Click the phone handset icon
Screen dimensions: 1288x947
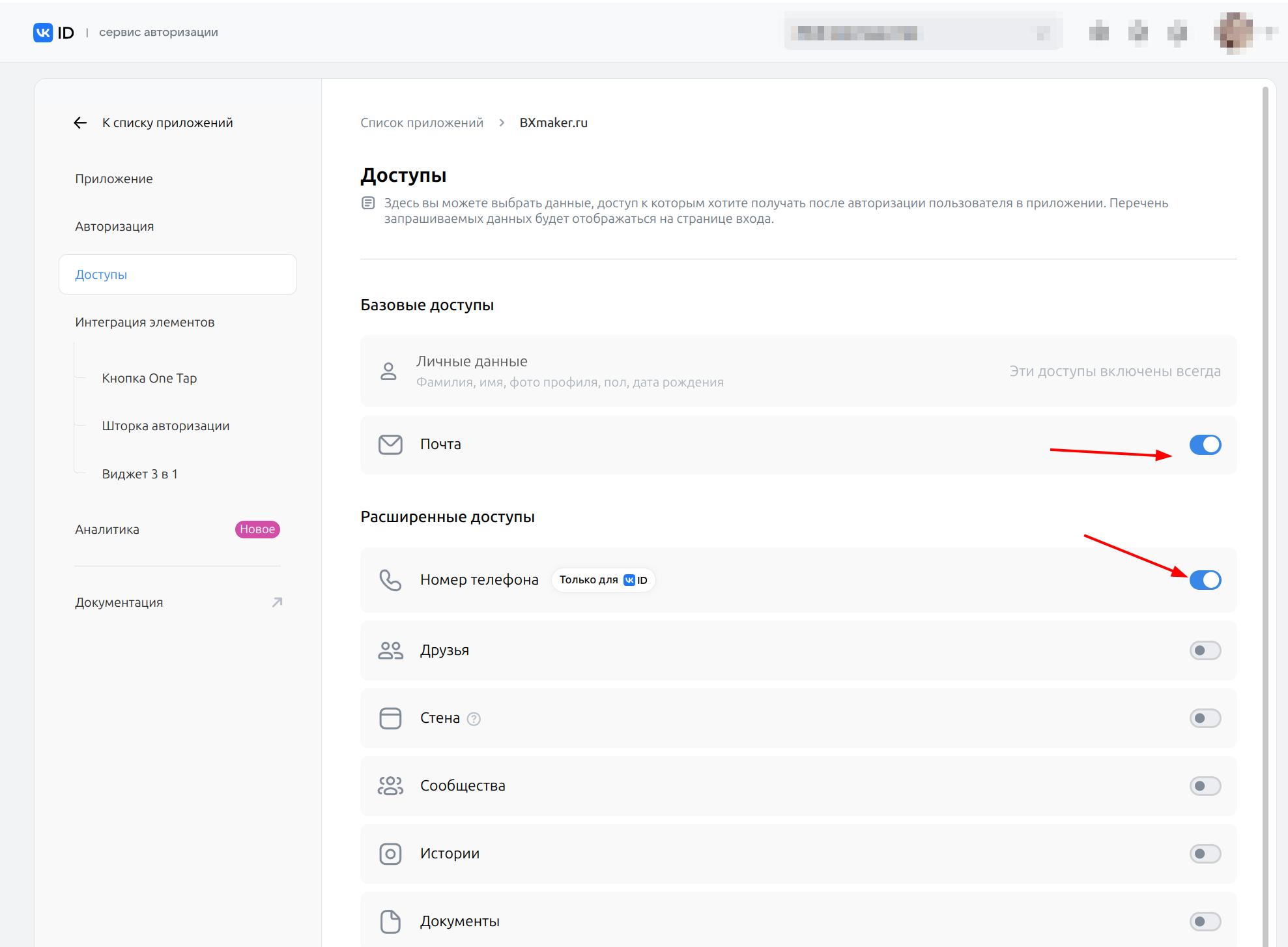(x=390, y=580)
